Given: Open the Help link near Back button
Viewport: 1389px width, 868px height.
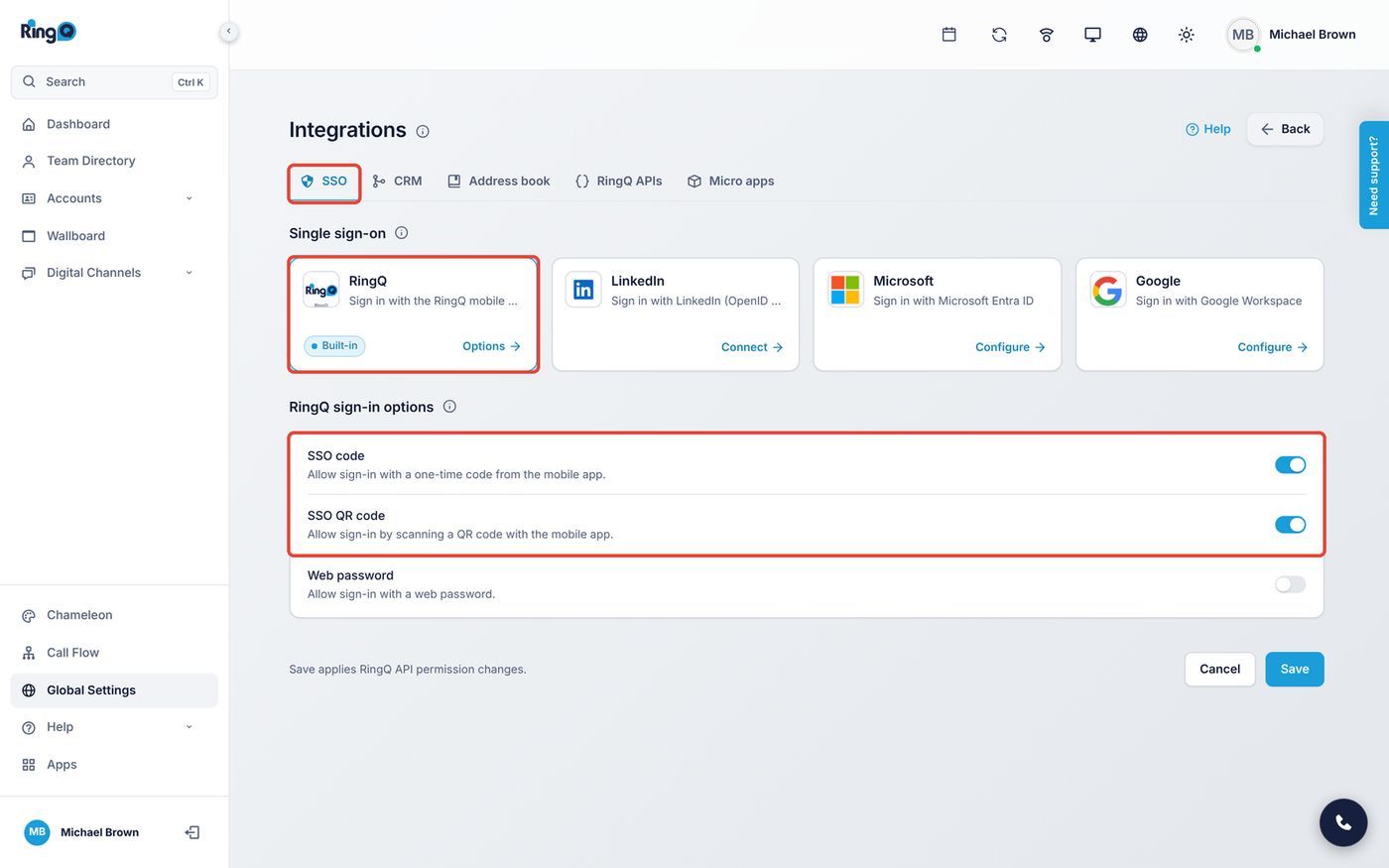Looking at the screenshot, I should coord(1208,130).
